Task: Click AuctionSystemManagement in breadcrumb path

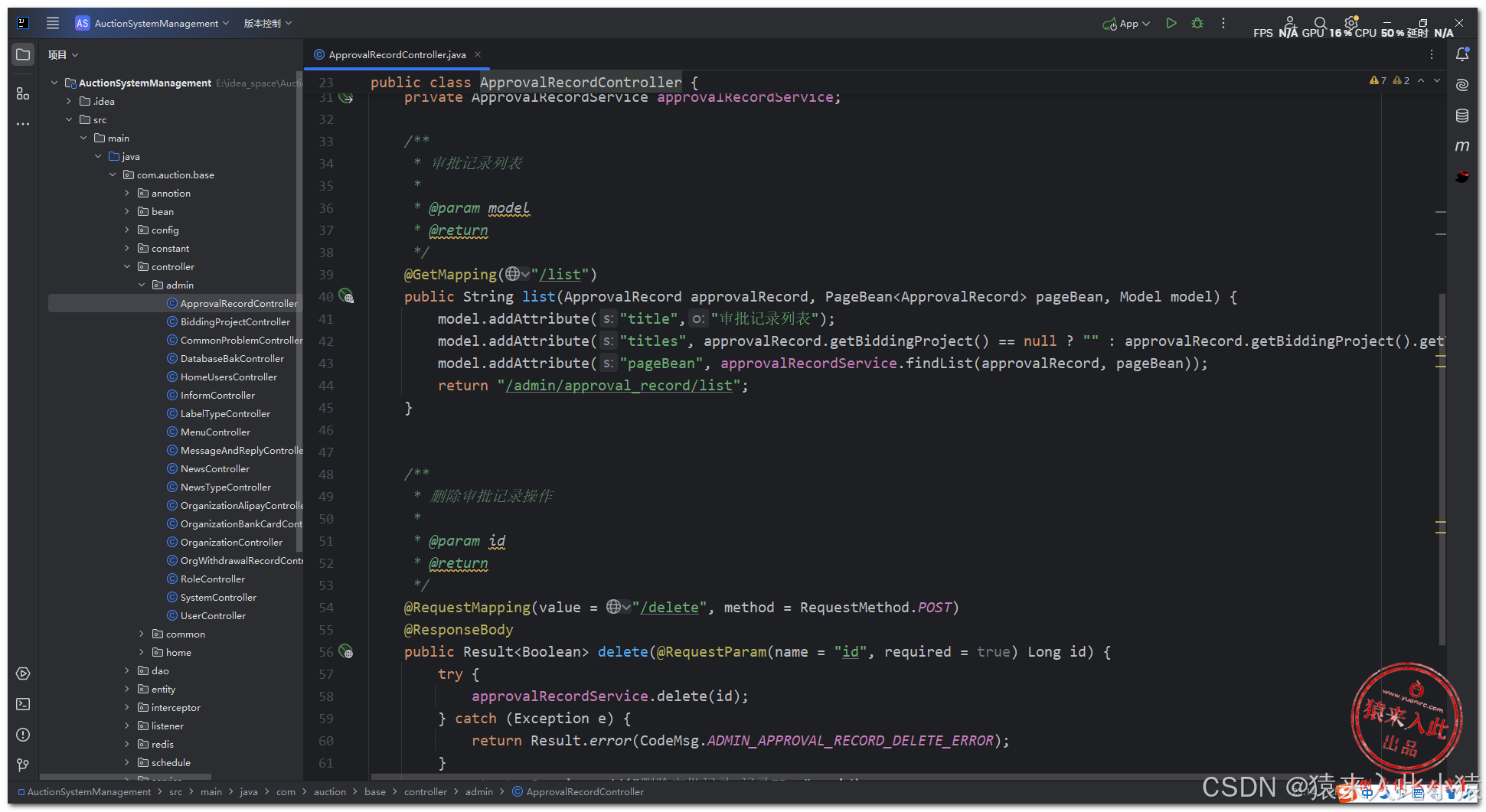Action: point(89,791)
